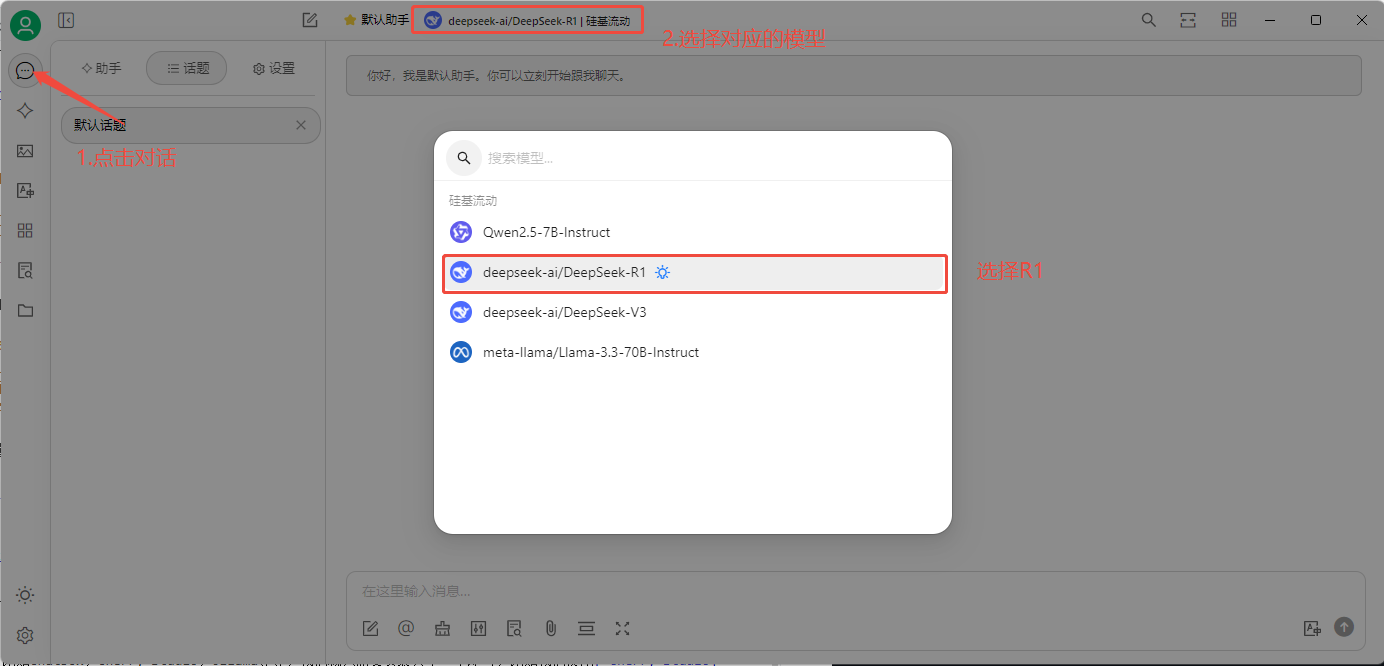Image resolution: width=1384 pixels, height=666 pixels.
Task: Select Qwen2.5-7B-Instruct model
Action: [695, 232]
